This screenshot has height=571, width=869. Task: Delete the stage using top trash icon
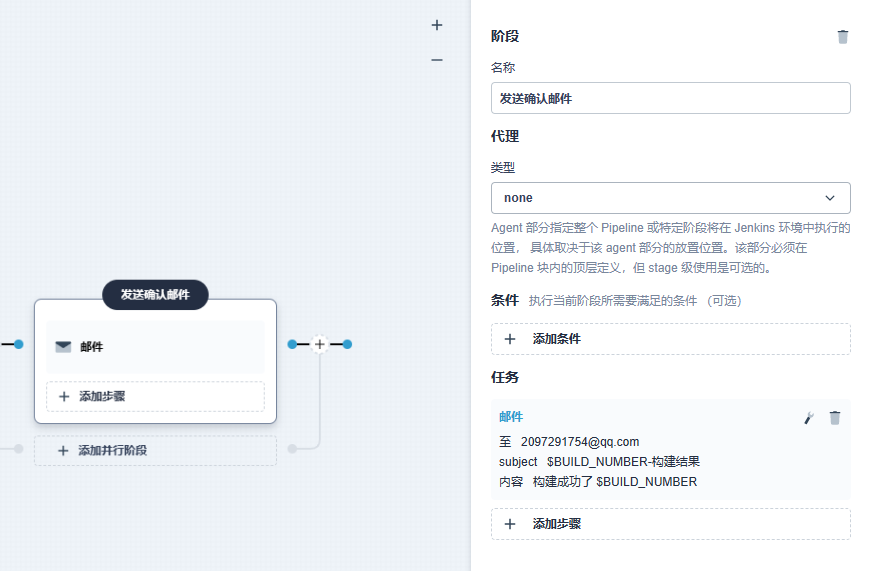pos(843,37)
